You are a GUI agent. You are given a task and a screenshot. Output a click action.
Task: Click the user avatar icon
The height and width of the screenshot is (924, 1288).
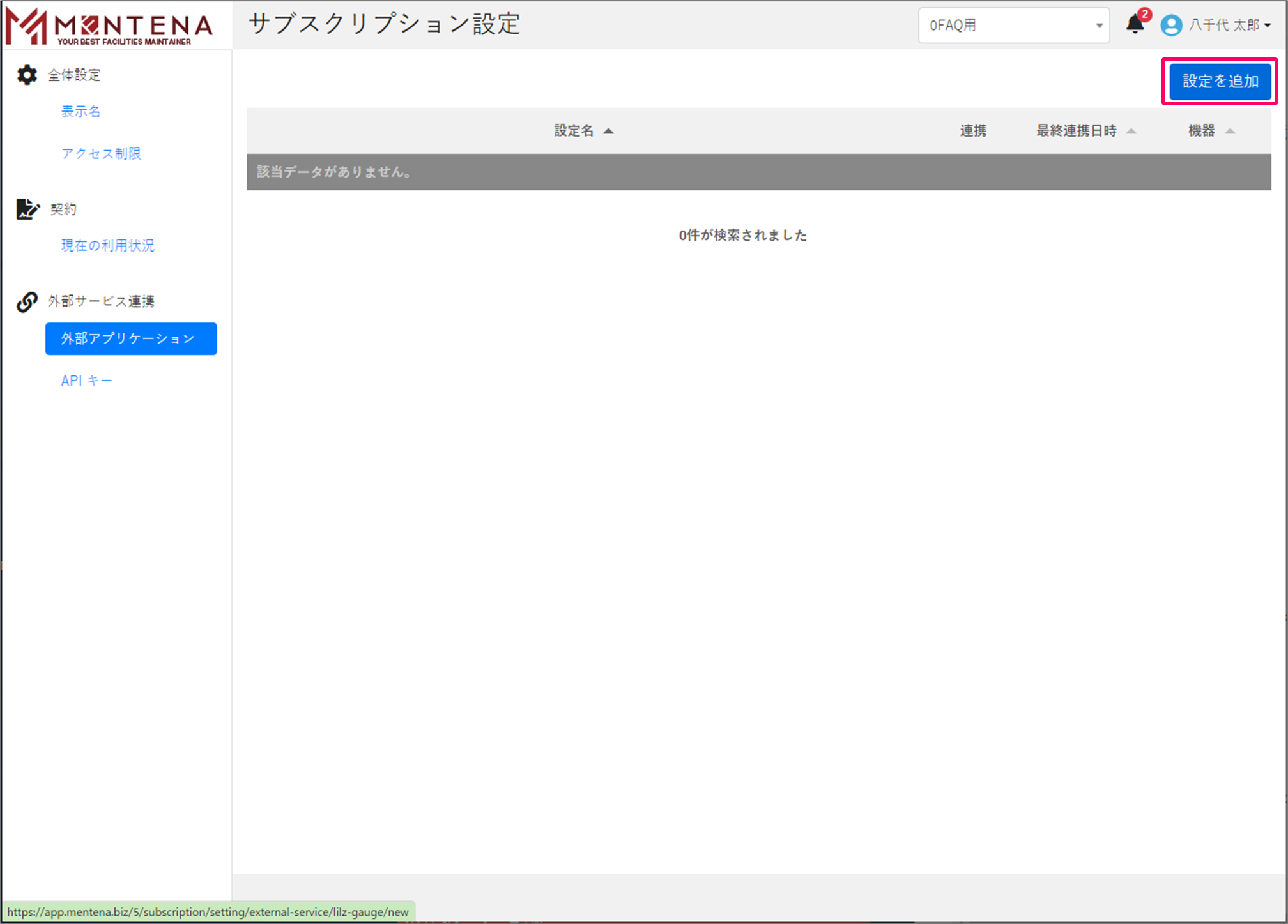1170,26
